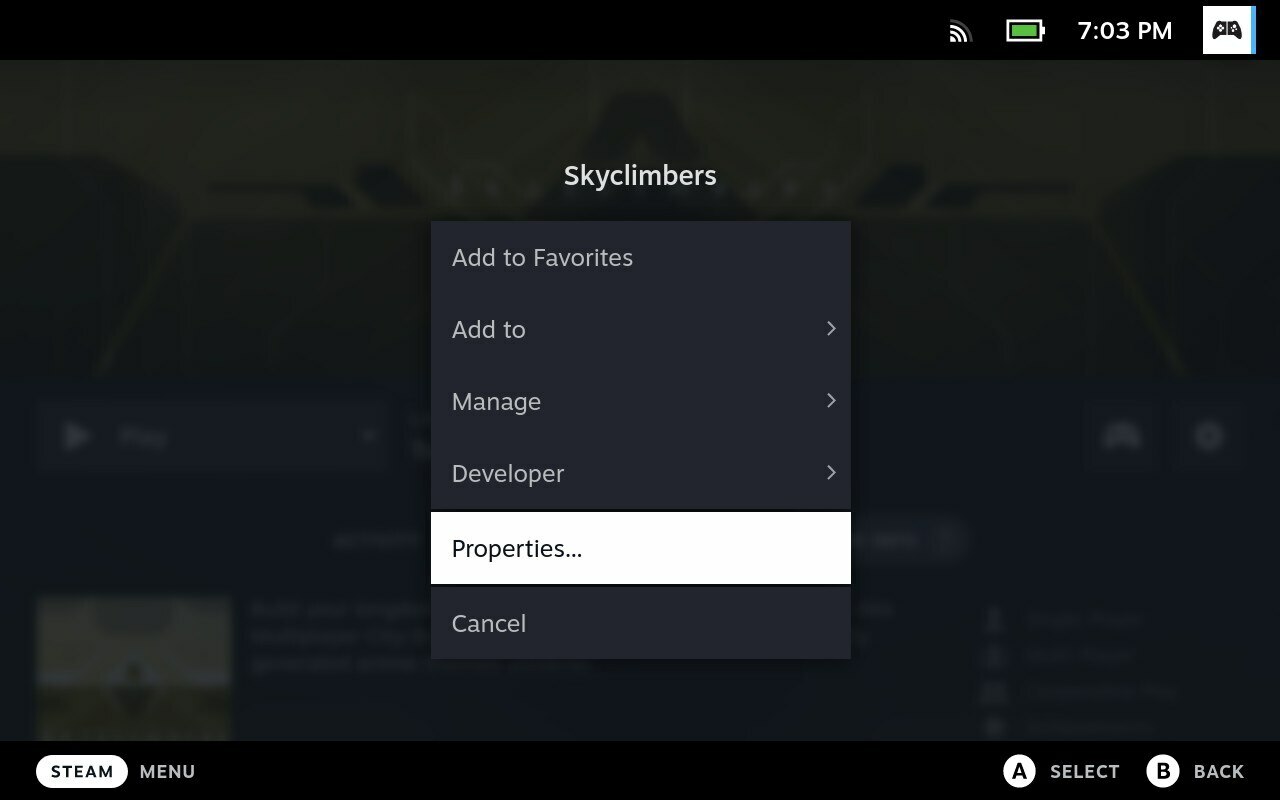The height and width of the screenshot is (800, 1280).
Task: Click the Wi-Fi signal status icon
Action: [x=960, y=32]
